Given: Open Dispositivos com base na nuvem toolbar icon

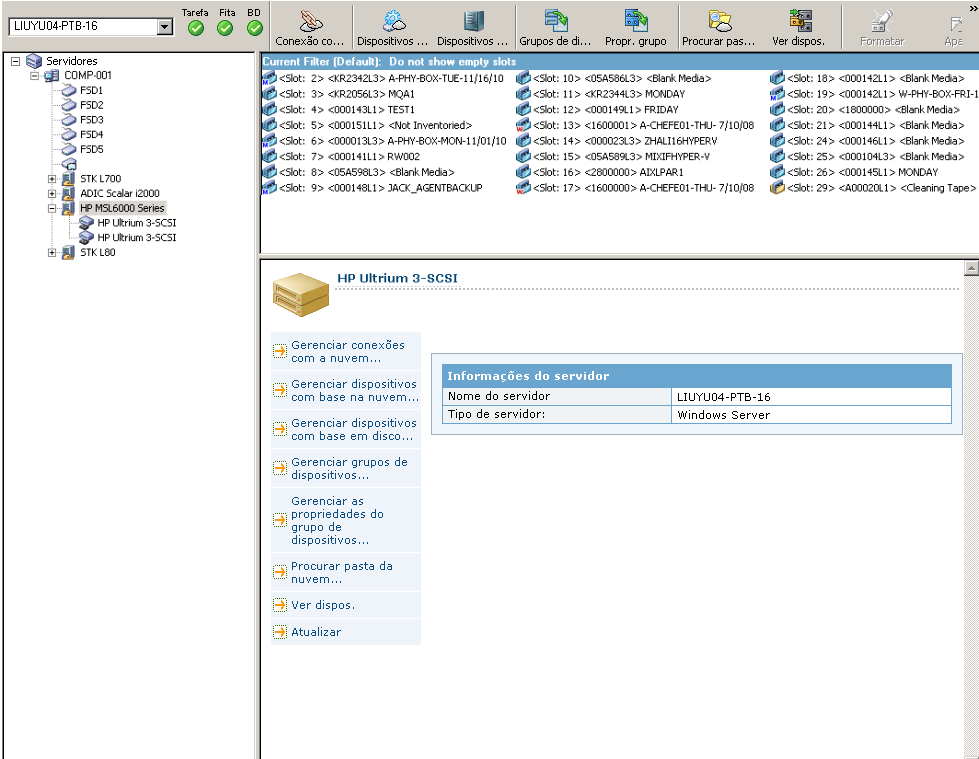Looking at the screenshot, I should (x=392, y=27).
